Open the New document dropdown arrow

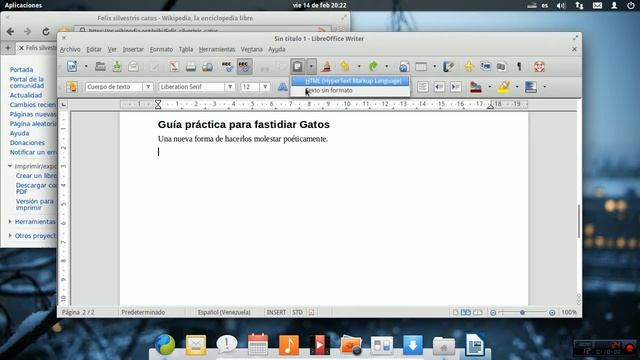coord(86,67)
